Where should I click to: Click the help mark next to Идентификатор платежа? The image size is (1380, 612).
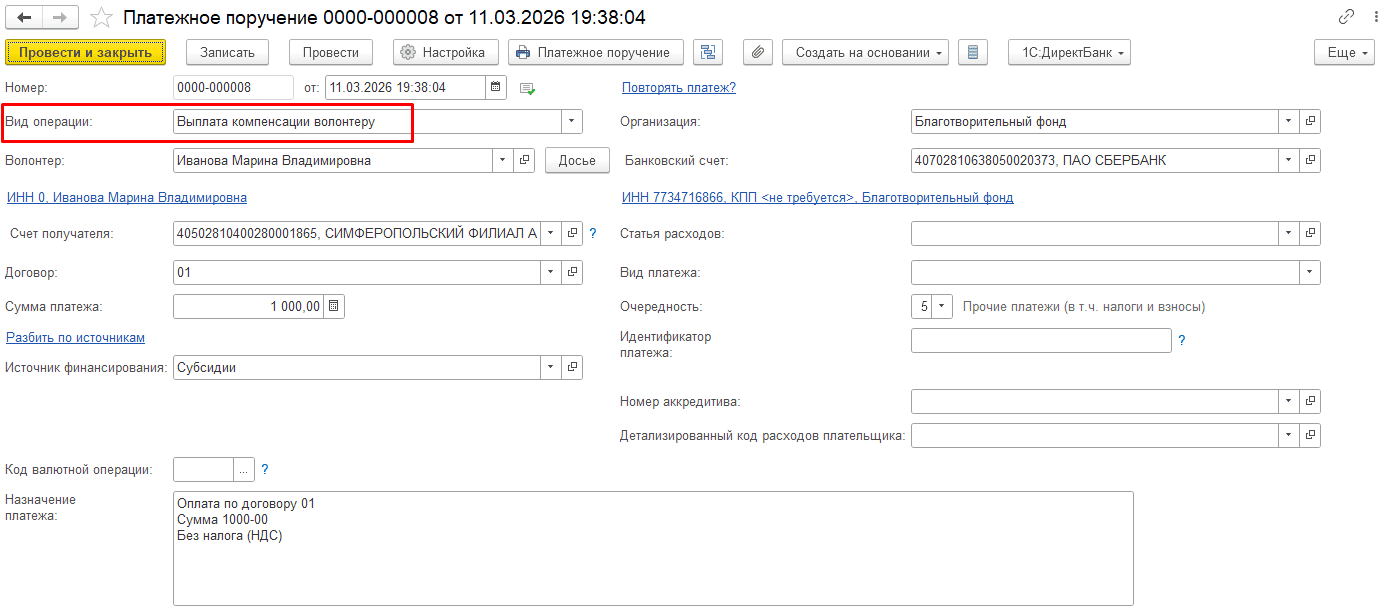tap(1181, 341)
